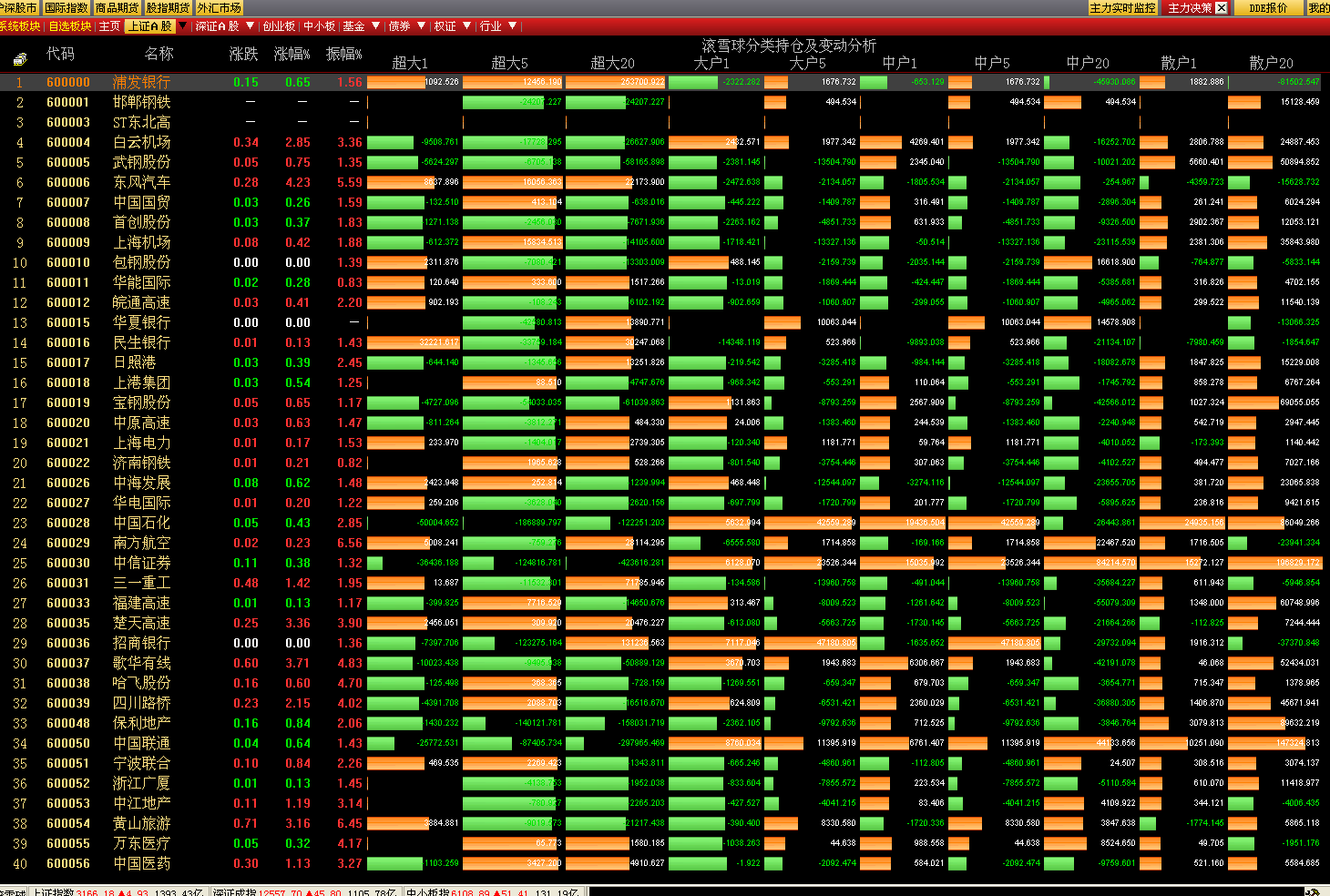This screenshot has width=1330, height=896.
Task: Click 中小板指 in the status bar
Action: (x=427, y=892)
